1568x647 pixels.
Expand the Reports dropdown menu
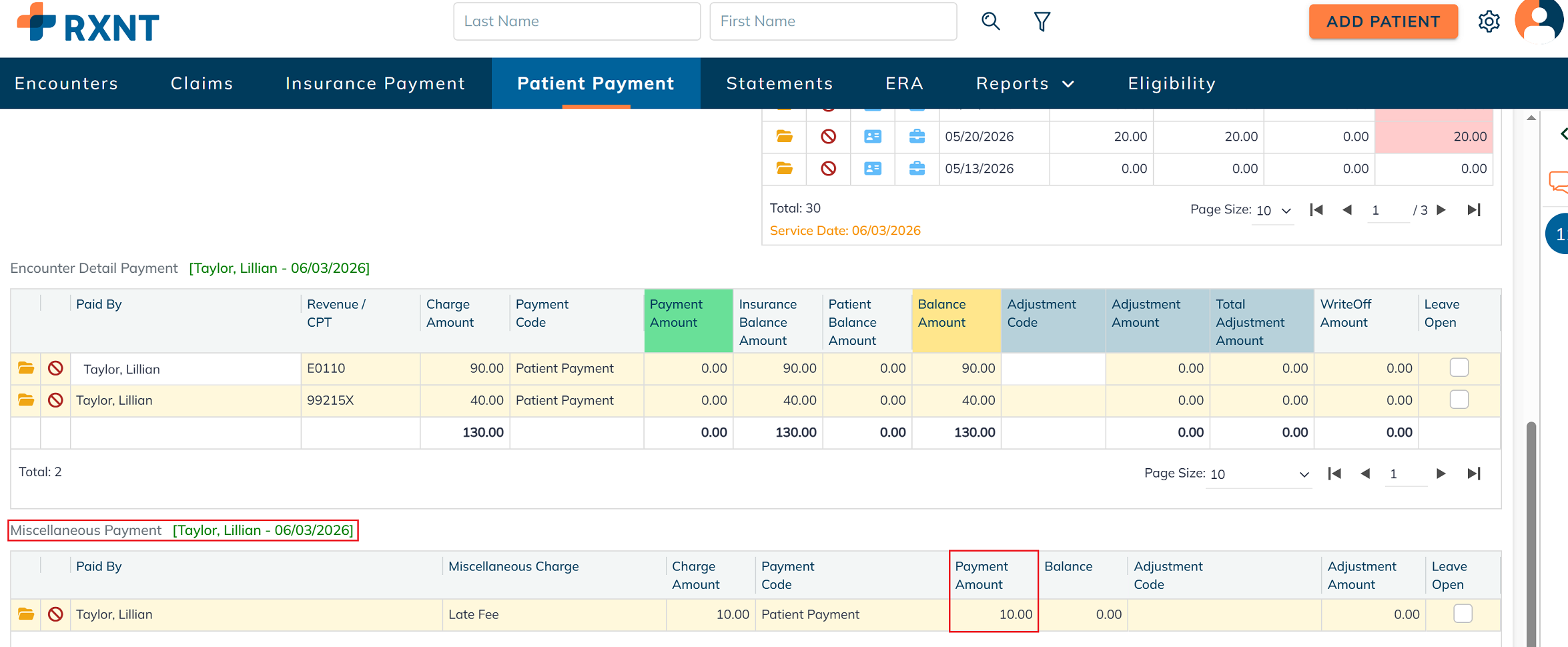point(1025,83)
